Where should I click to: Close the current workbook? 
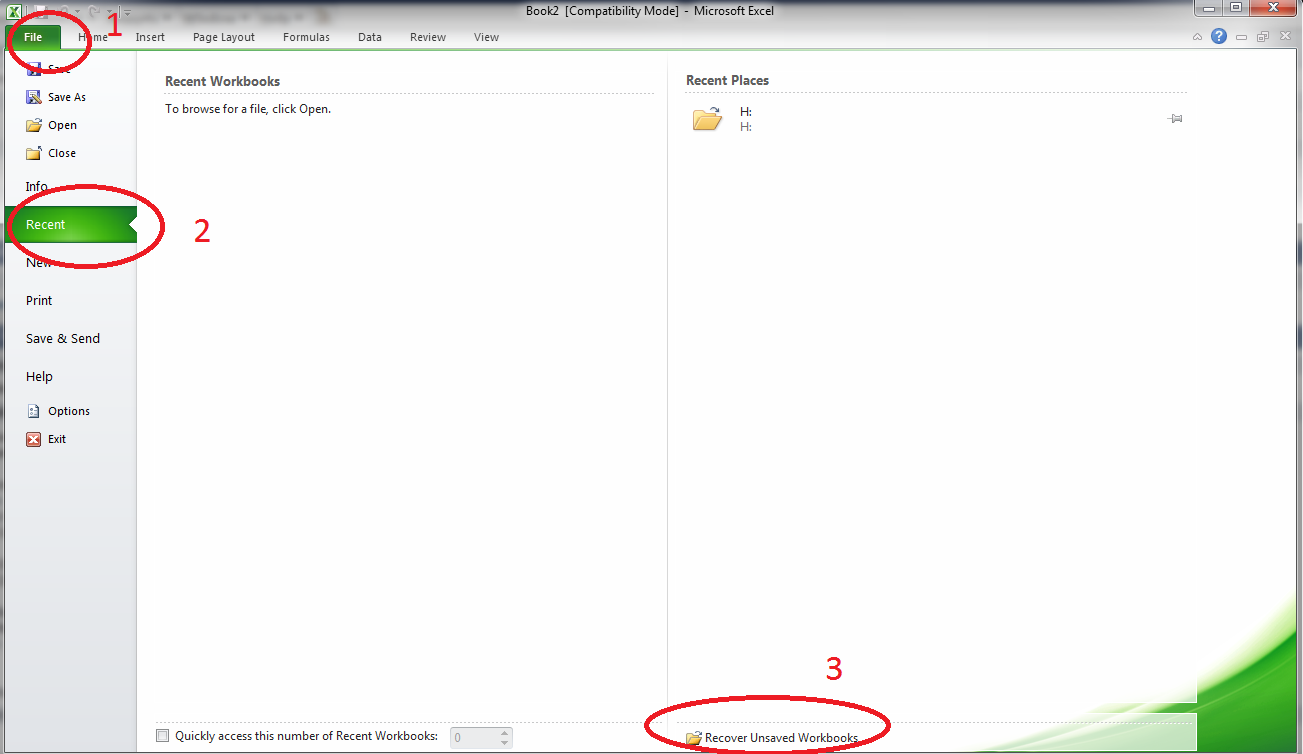tap(51, 153)
